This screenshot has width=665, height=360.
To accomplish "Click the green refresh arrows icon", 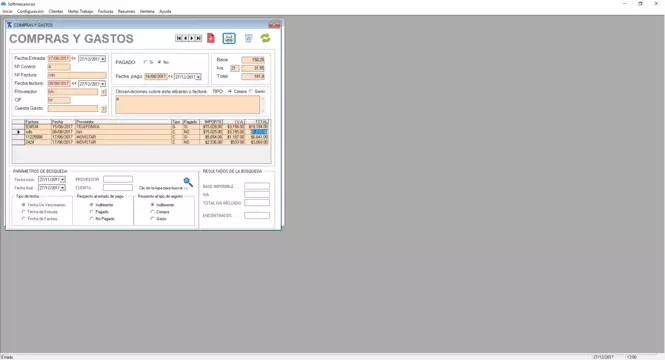I will 265,38.
